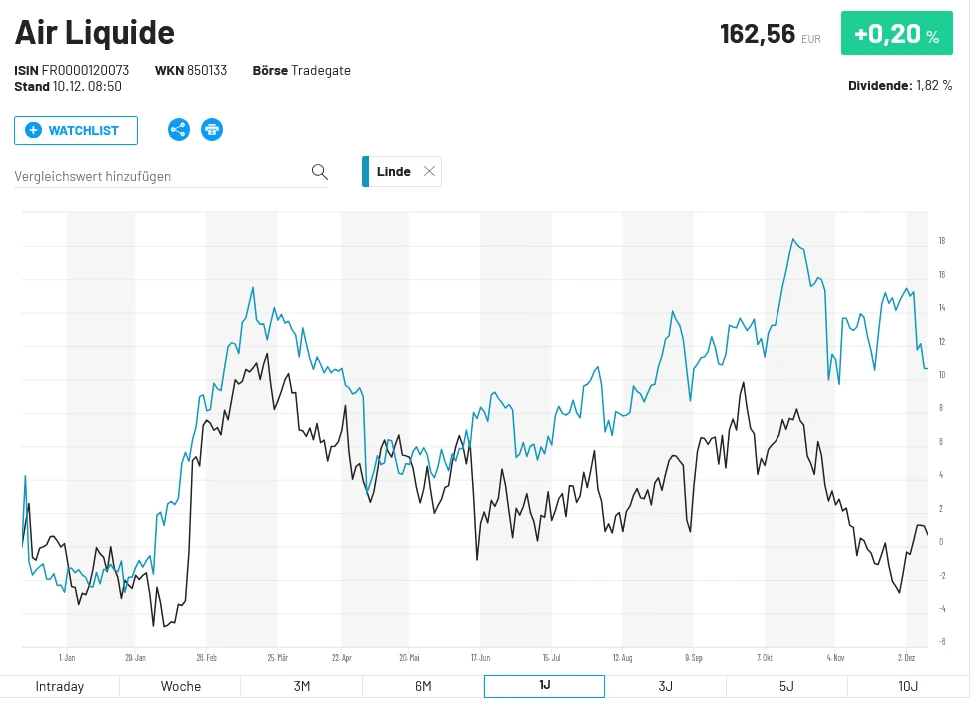Open the 3M chart period
978x715 pixels.
[302, 686]
